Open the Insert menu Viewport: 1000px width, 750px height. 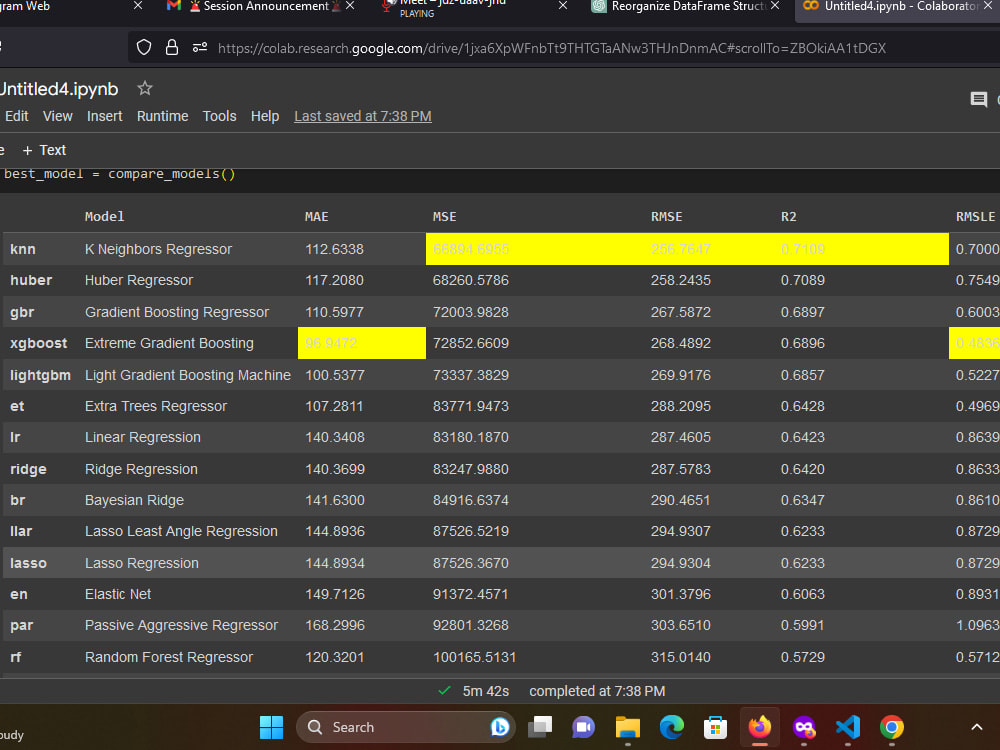[105, 116]
